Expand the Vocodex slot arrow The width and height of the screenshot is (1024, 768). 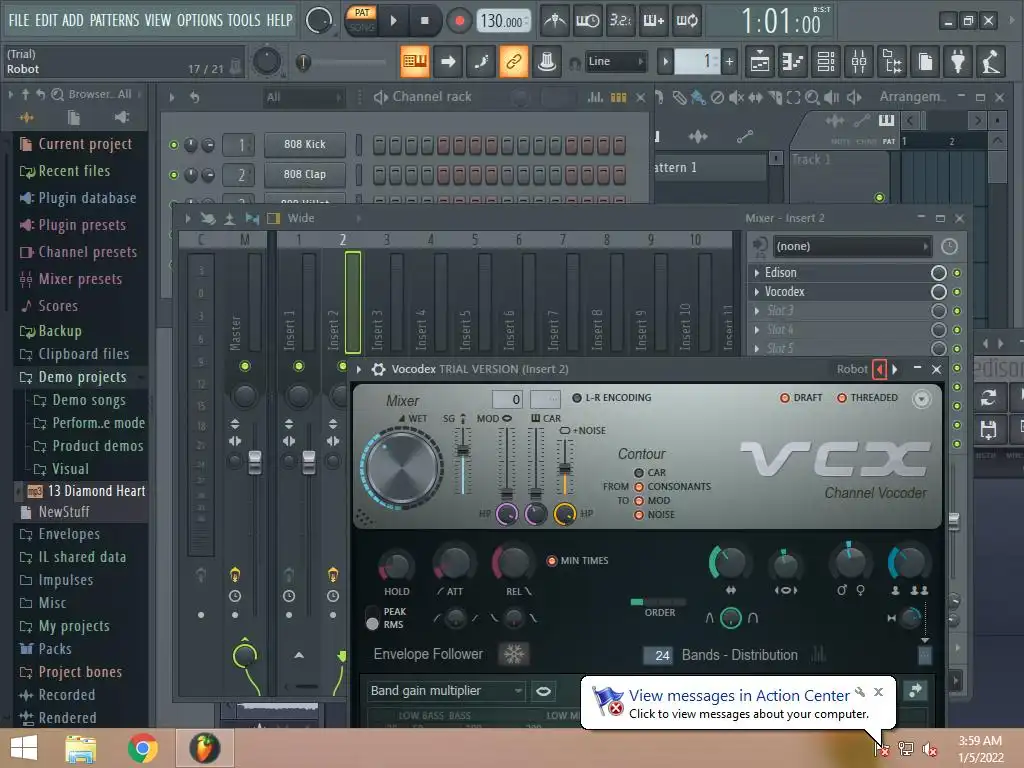(x=756, y=292)
